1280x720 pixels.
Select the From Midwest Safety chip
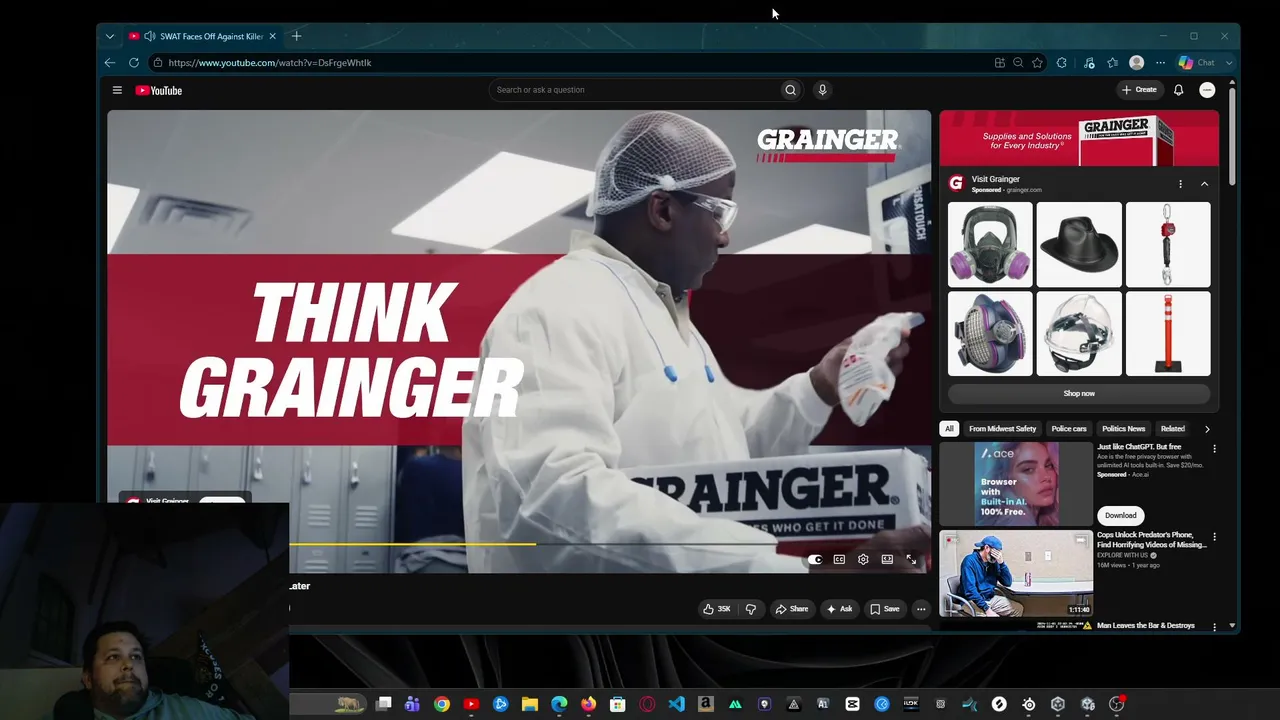point(1002,429)
